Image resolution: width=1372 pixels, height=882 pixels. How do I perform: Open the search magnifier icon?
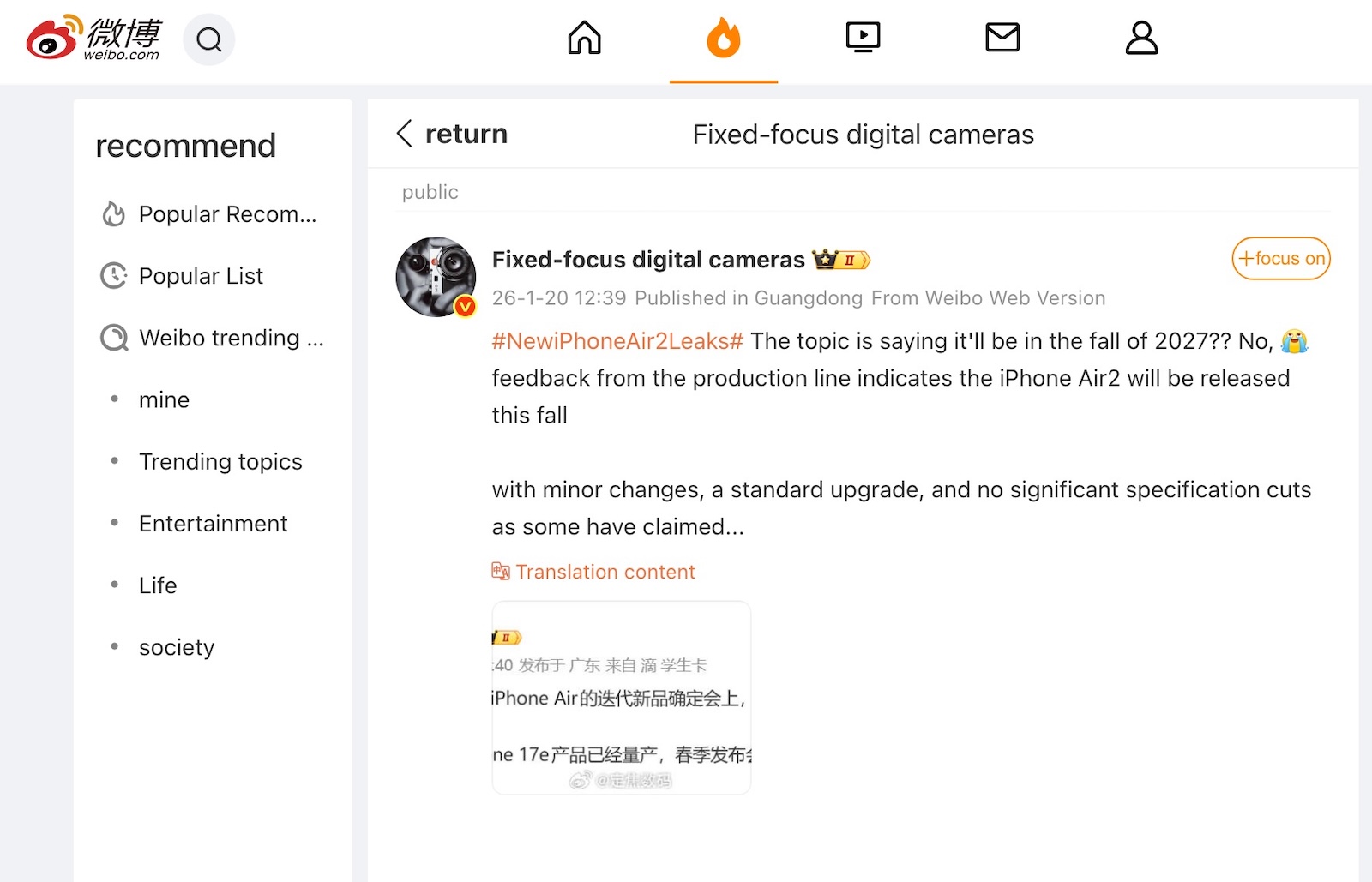pyautogui.click(x=208, y=39)
